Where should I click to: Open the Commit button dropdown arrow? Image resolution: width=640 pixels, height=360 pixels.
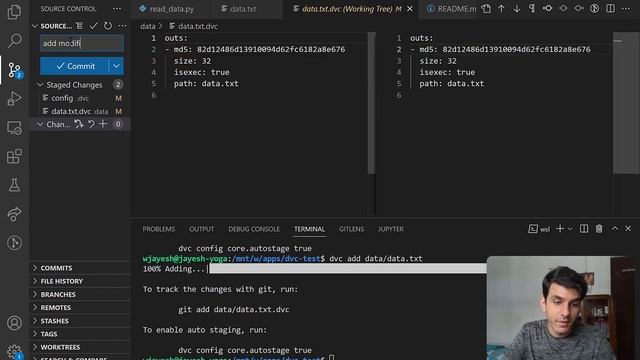[116, 66]
